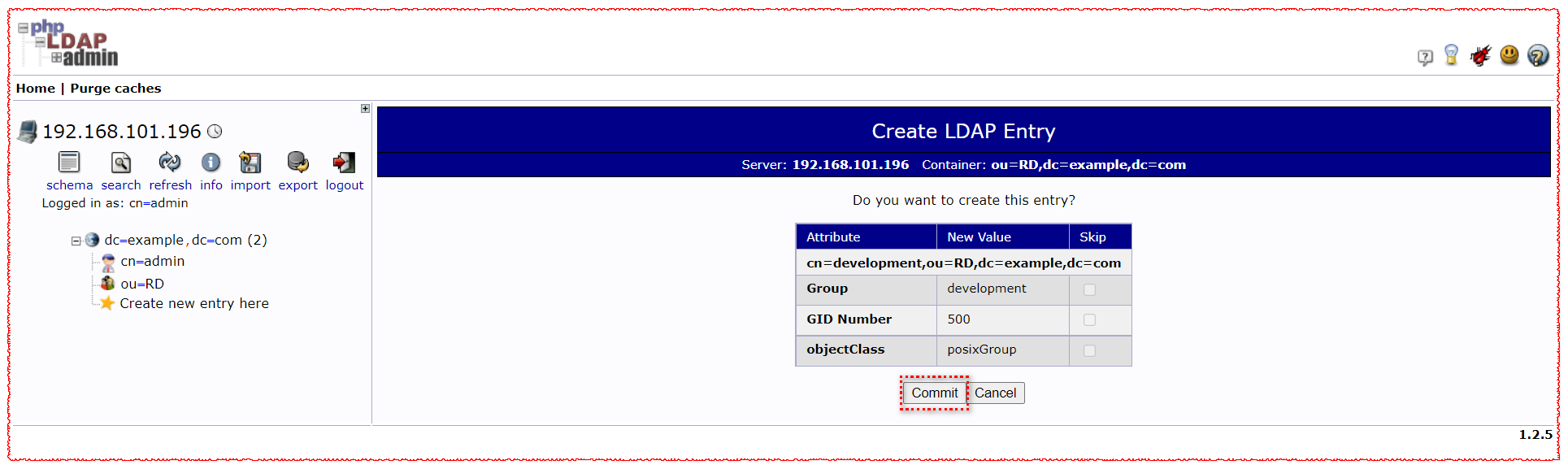Click the clock icon beside 192.168.101.196

tap(215, 132)
